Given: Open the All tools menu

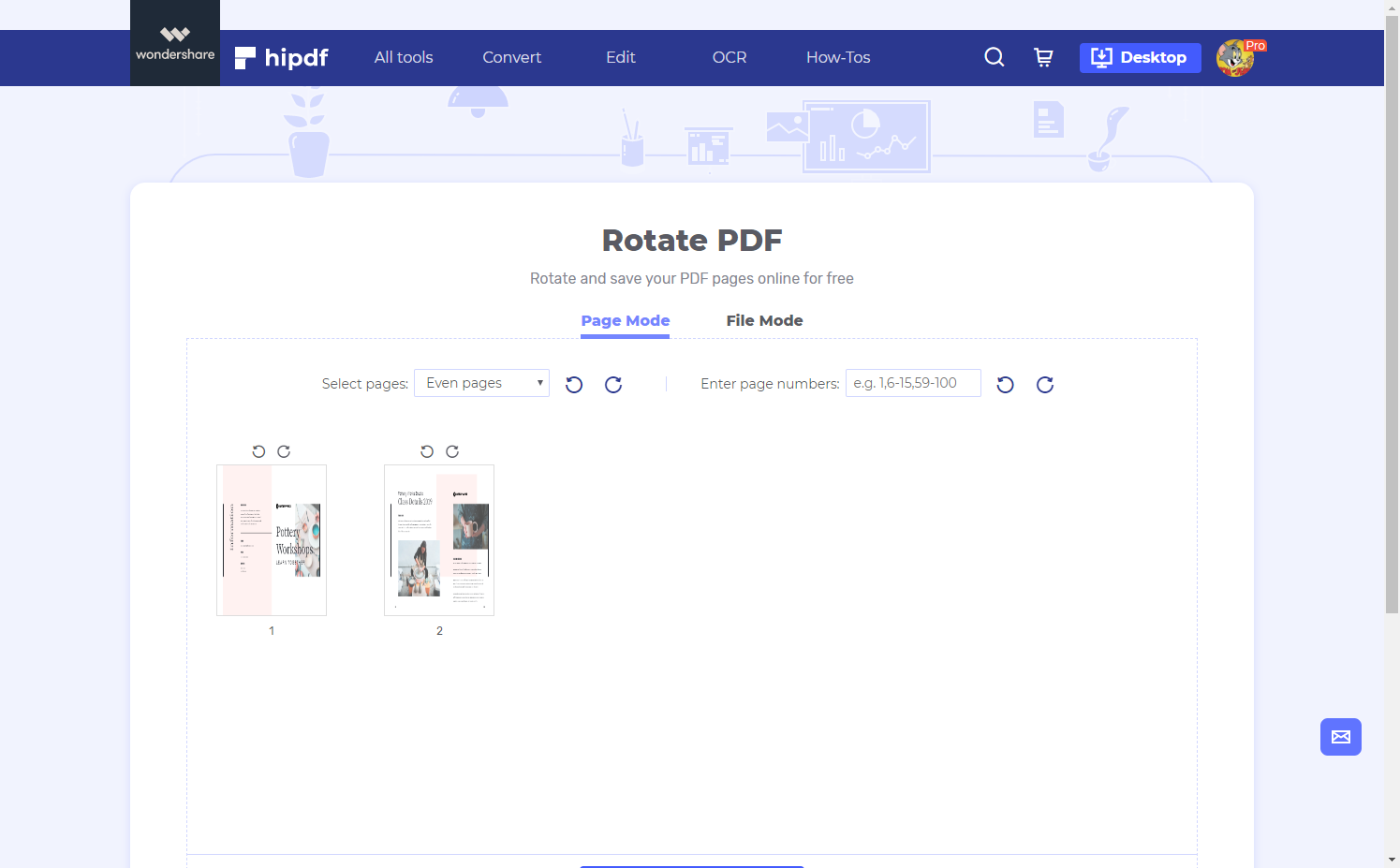Looking at the screenshot, I should (x=404, y=57).
